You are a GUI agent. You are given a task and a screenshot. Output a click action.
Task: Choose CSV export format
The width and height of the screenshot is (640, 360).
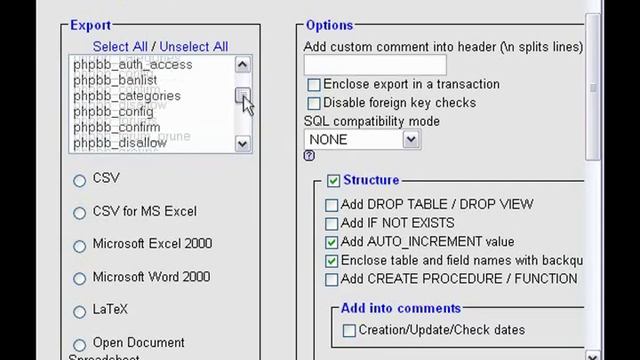click(80, 180)
